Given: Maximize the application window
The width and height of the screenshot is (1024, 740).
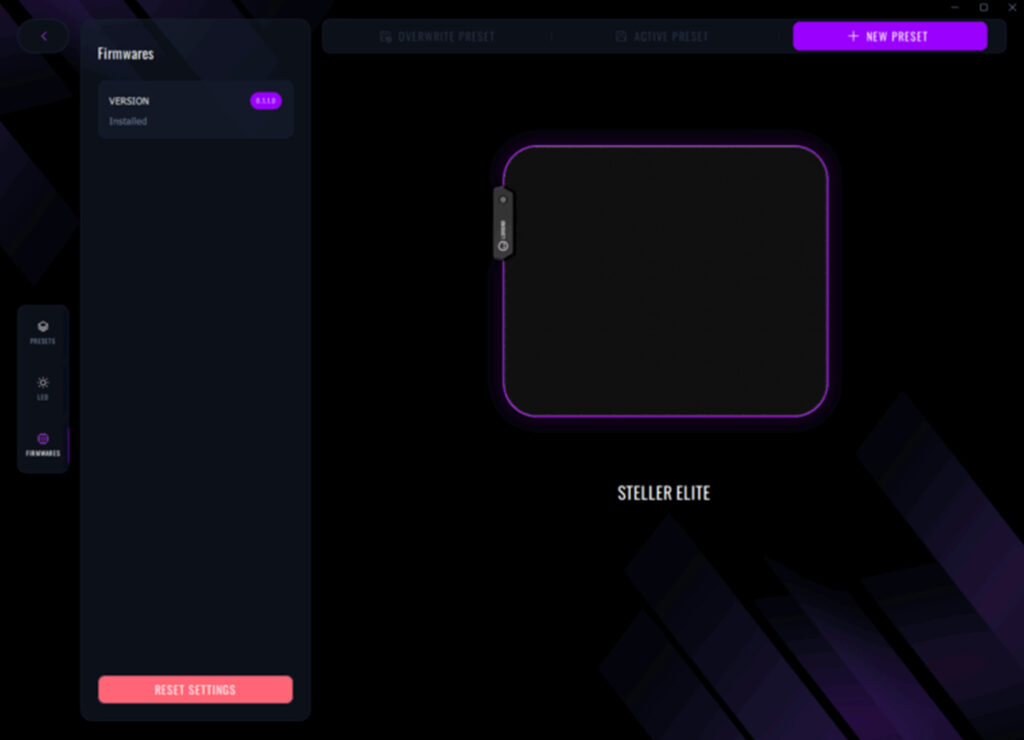Looking at the screenshot, I should click(983, 7).
